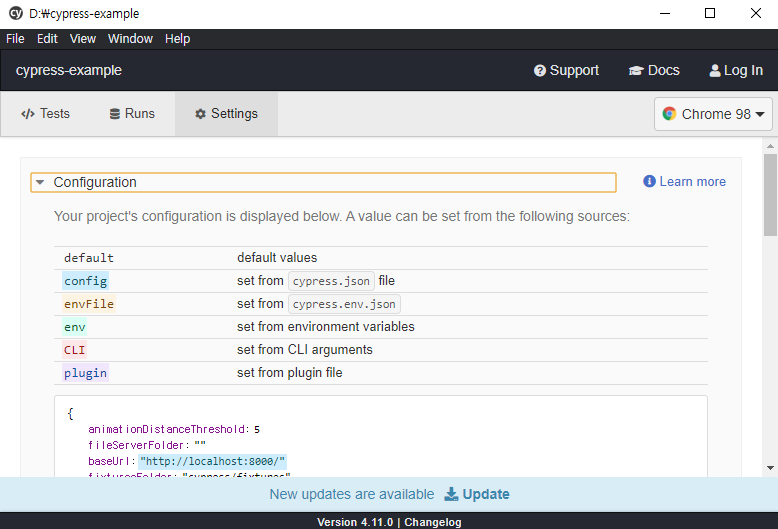Screen dimensions: 778x529
Task: Click the Support question mark icon
Action: point(539,71)
